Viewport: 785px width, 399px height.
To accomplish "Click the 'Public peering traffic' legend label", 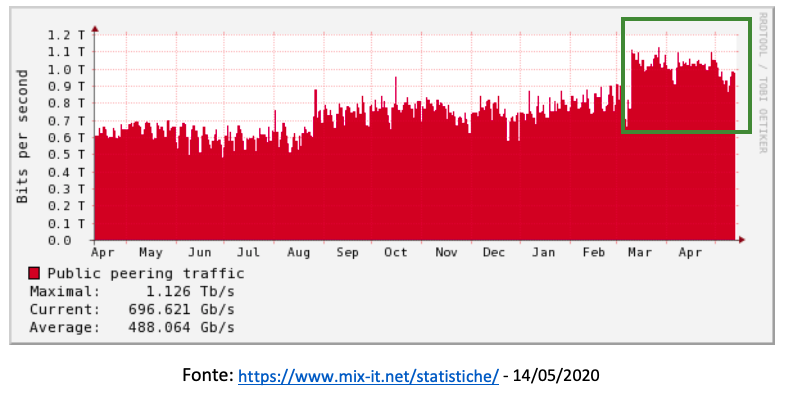I will (x=146, y=274).
